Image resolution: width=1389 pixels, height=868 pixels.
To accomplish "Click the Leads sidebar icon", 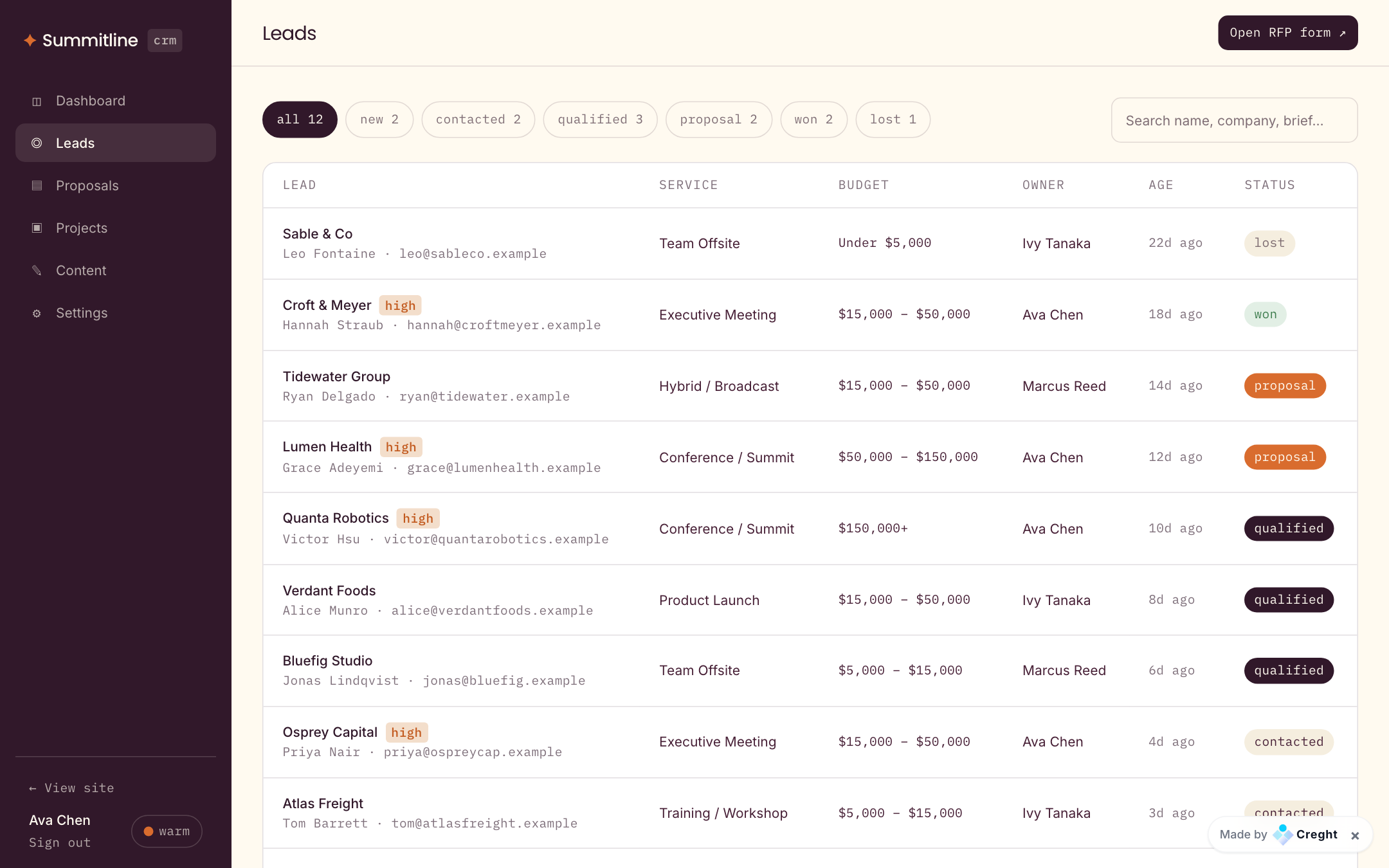I will point(37,143).
